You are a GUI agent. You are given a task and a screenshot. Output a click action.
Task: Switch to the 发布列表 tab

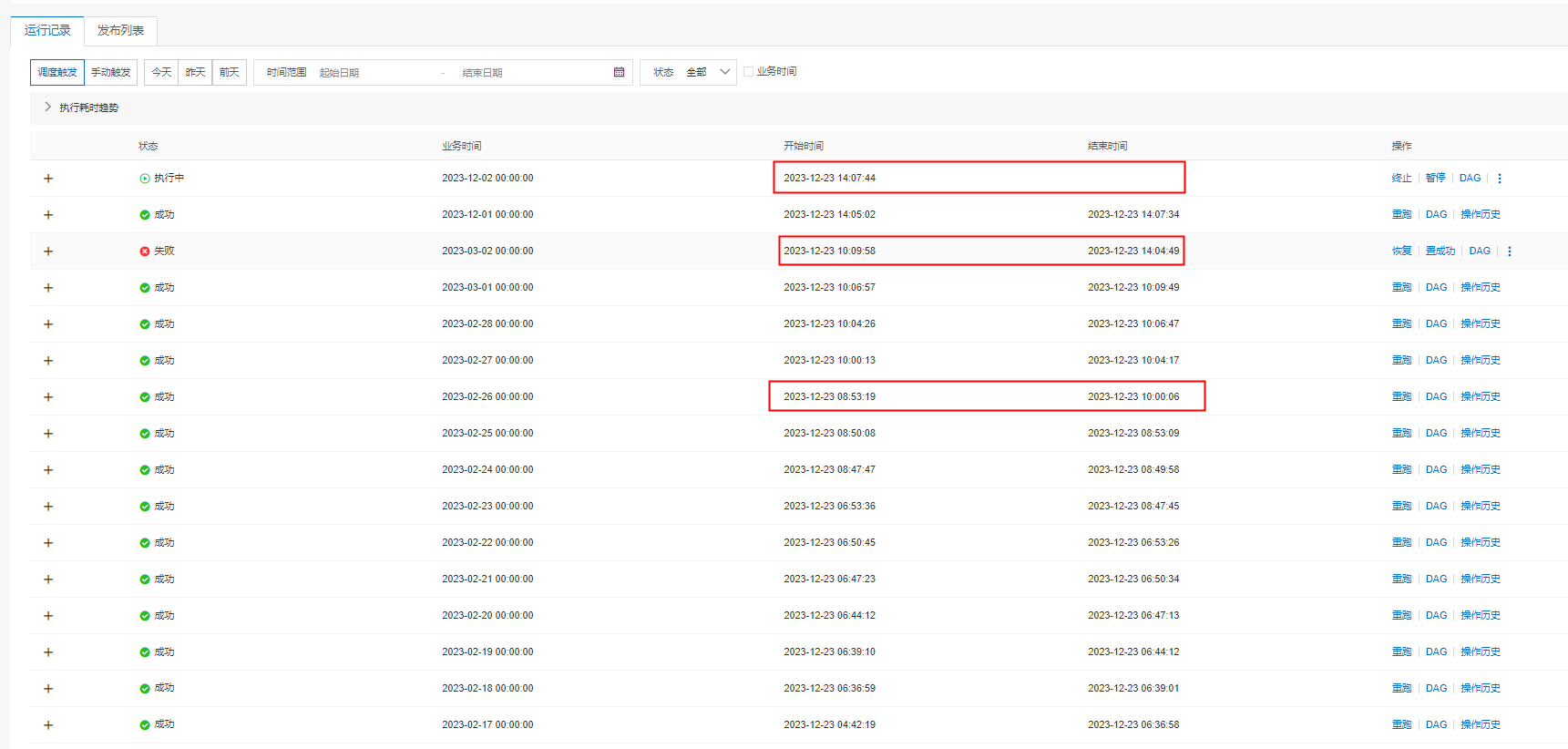click(120, 30)
